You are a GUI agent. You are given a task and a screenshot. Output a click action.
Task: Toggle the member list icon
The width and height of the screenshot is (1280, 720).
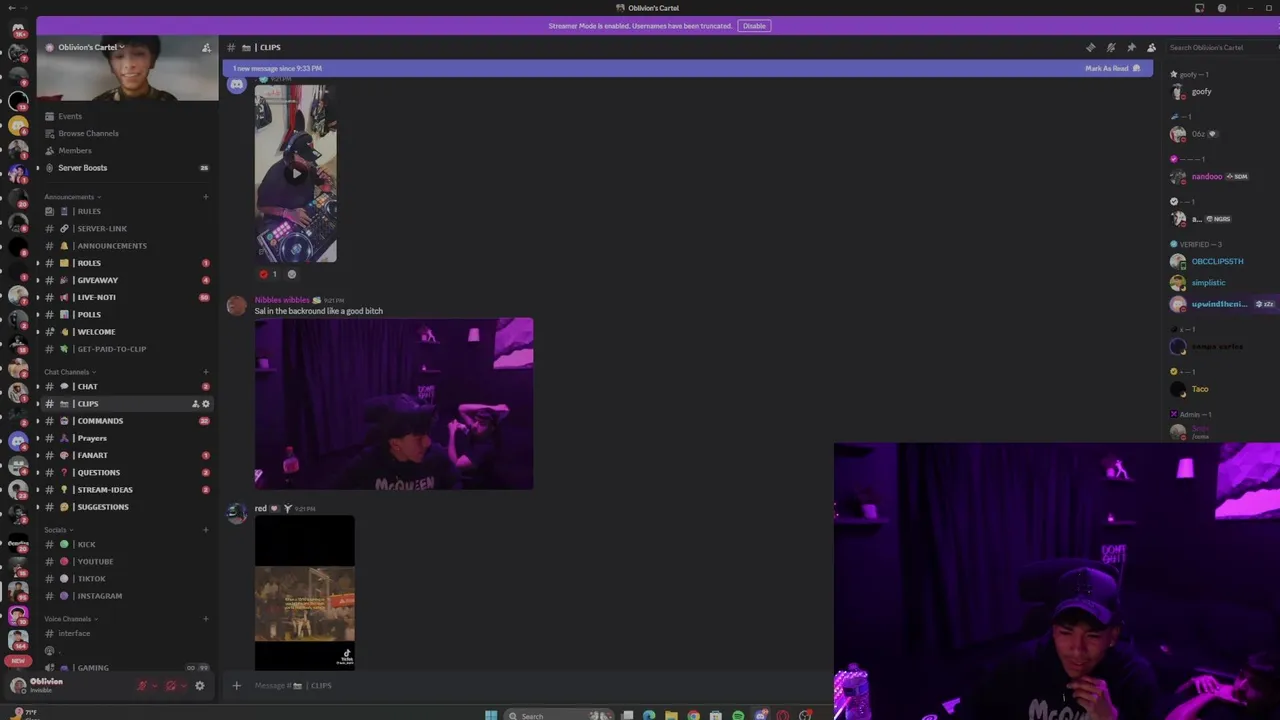(1151, 47)
